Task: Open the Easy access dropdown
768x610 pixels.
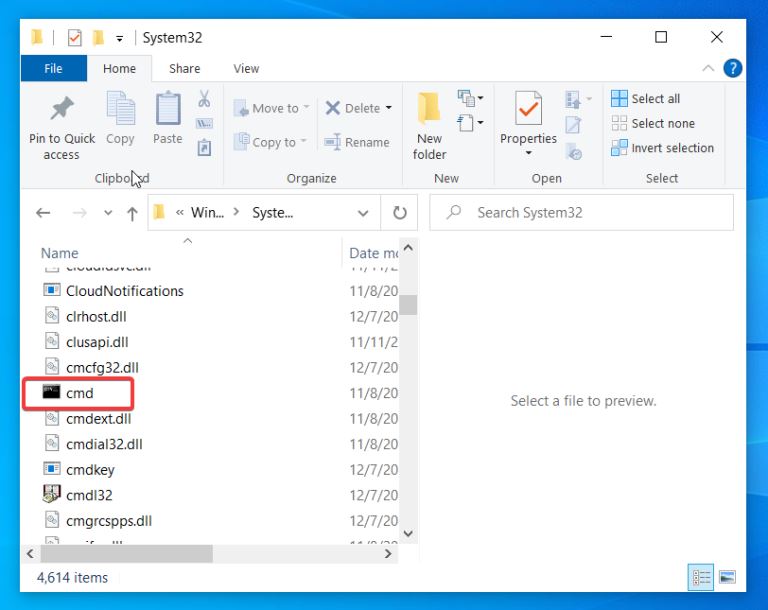Action: 471,123
